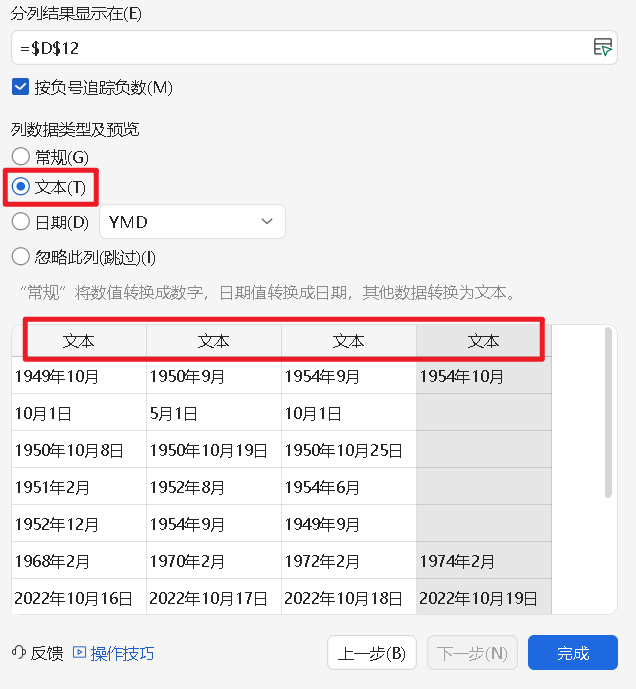Click cell 1950年9月 in preview
636x689 pixels.
(x=214, y=376)
